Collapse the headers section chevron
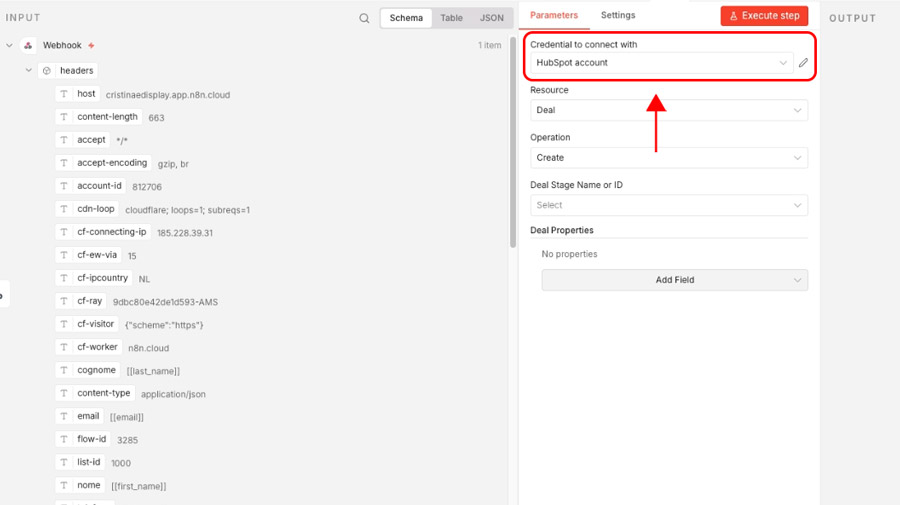The image size is (900, 505). pyautogui.click(x=29, y=71)
